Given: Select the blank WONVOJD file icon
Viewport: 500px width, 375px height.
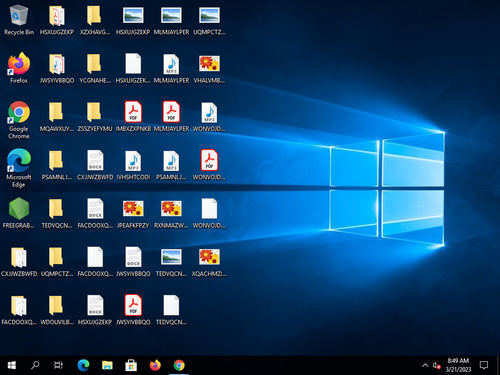Looking at the screenshot, I should click(209, 213).
